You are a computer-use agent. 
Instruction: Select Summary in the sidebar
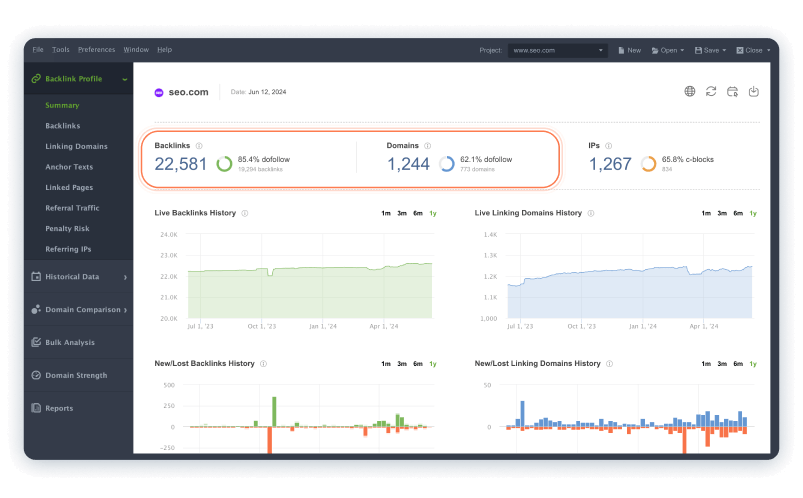62,105
